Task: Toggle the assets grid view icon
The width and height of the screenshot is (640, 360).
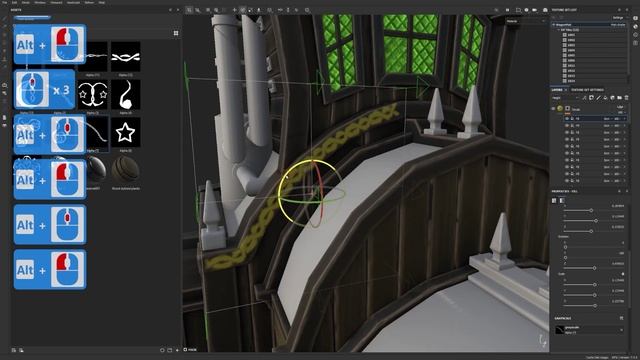Action: click(176, 33)
